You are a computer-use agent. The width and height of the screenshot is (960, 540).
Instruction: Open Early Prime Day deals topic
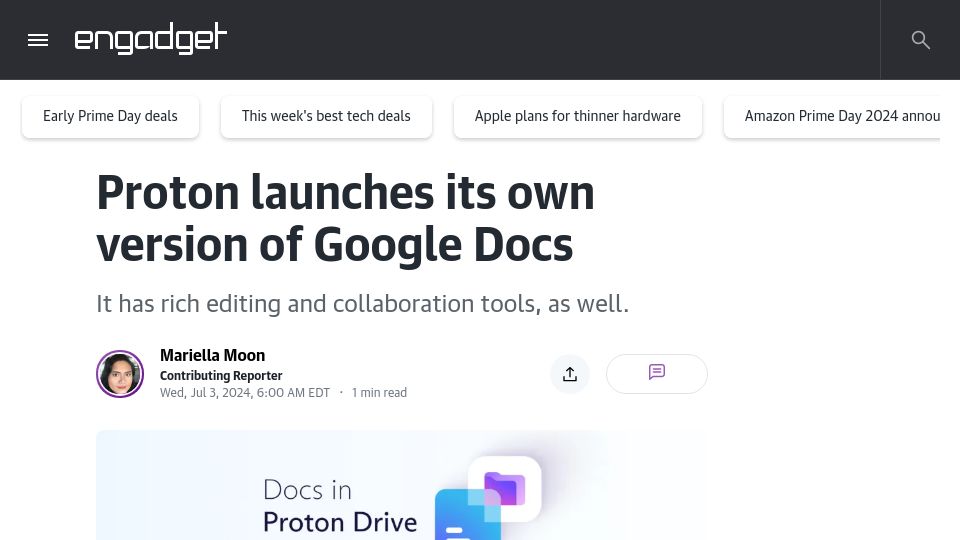point(110,116)
